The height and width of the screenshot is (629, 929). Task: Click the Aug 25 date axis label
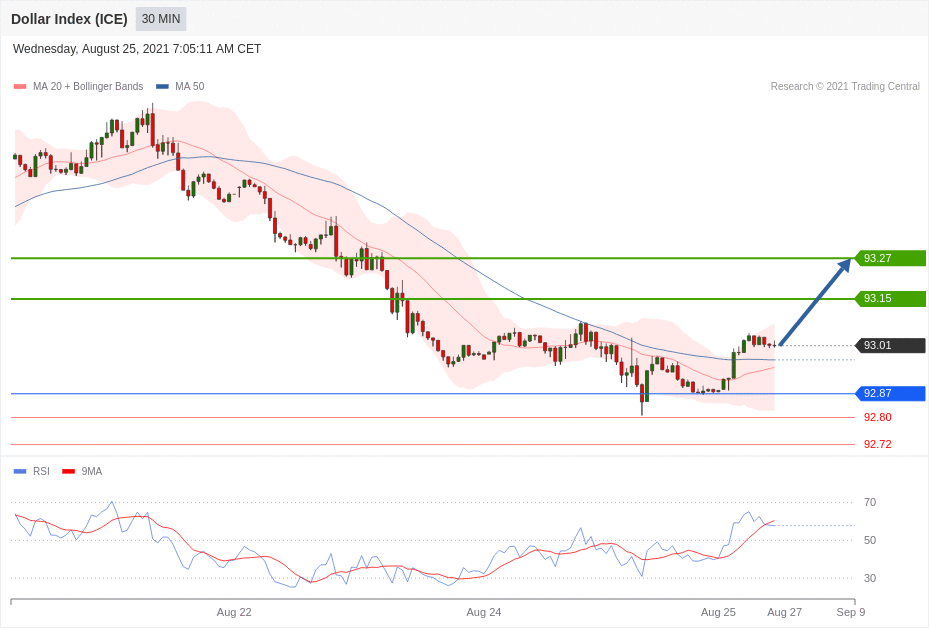[x=718, y=612]
